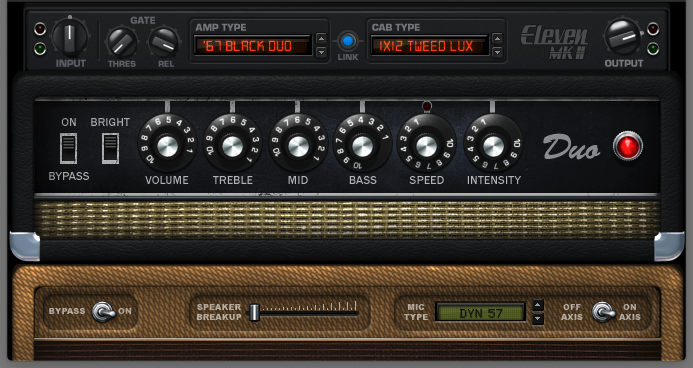Open the AMP TYPE '67 Black Duo selector
Image resolution: width=693 pixels, height=368 pixels.
pyautogui.click(x=253, y=46)
